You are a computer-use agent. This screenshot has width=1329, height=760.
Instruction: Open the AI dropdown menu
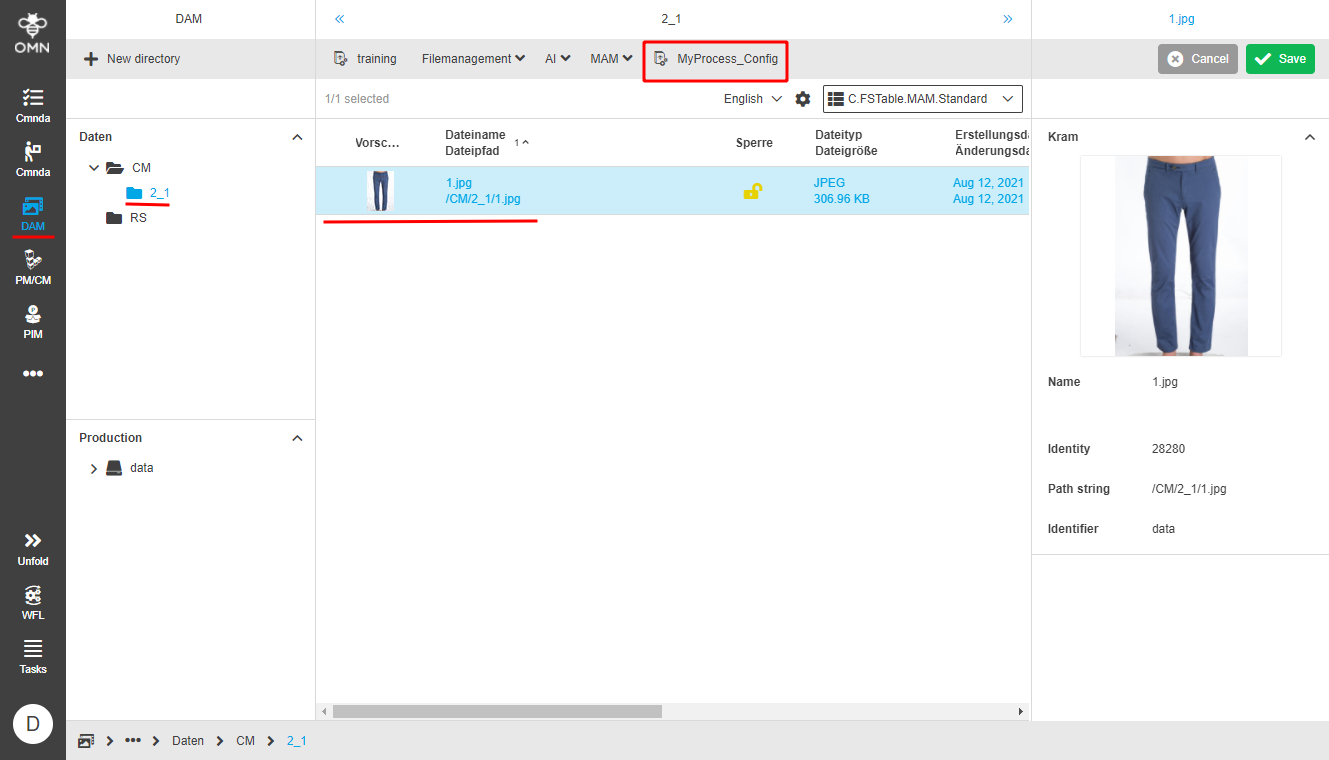(558, 59)
